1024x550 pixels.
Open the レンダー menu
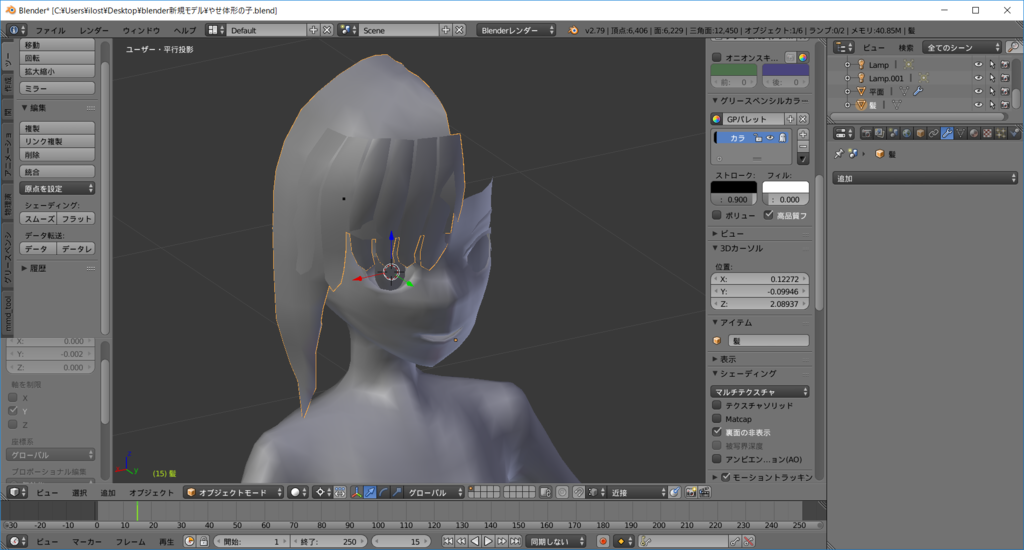[x=94, y=31]
